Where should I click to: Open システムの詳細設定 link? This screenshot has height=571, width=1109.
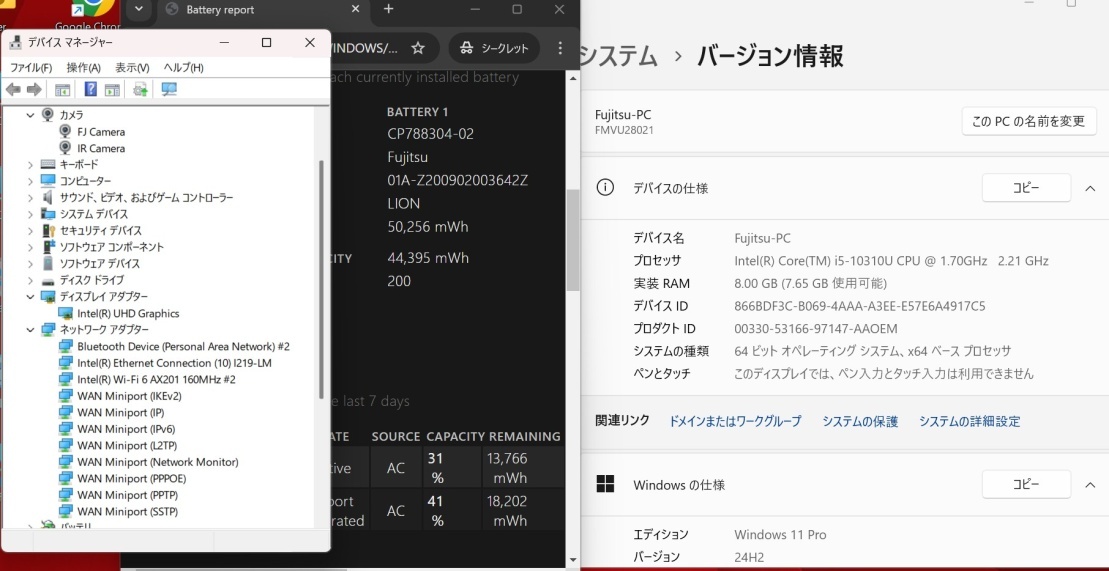point(970,421)
